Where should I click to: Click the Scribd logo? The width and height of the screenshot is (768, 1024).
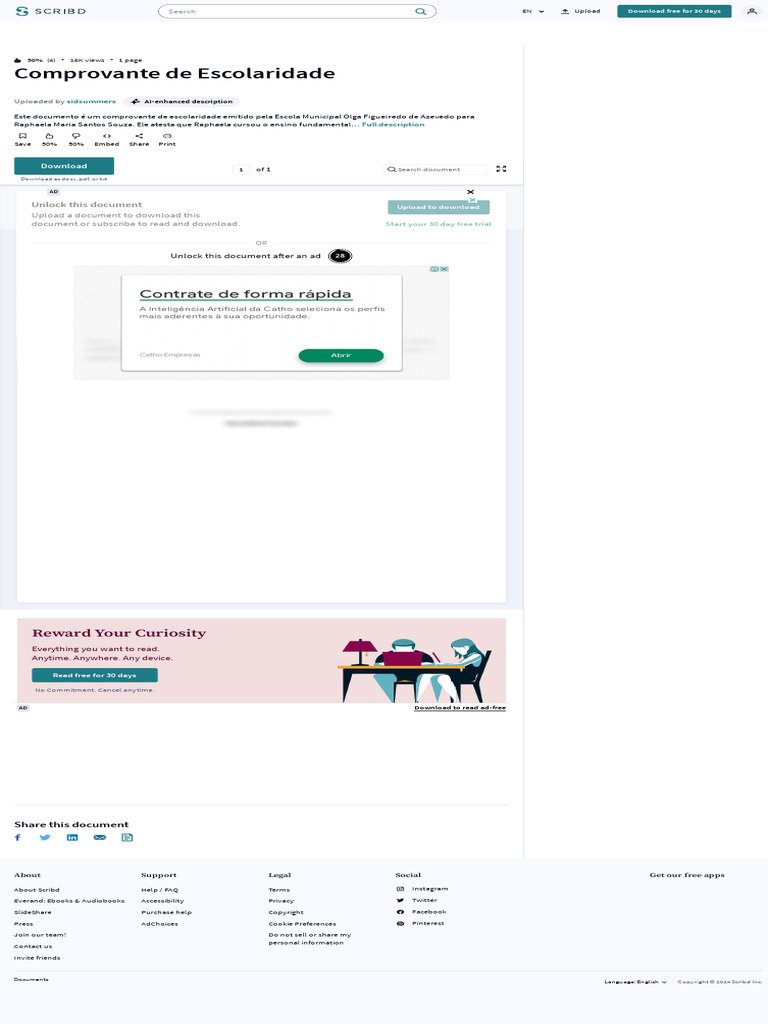point(50,11)
